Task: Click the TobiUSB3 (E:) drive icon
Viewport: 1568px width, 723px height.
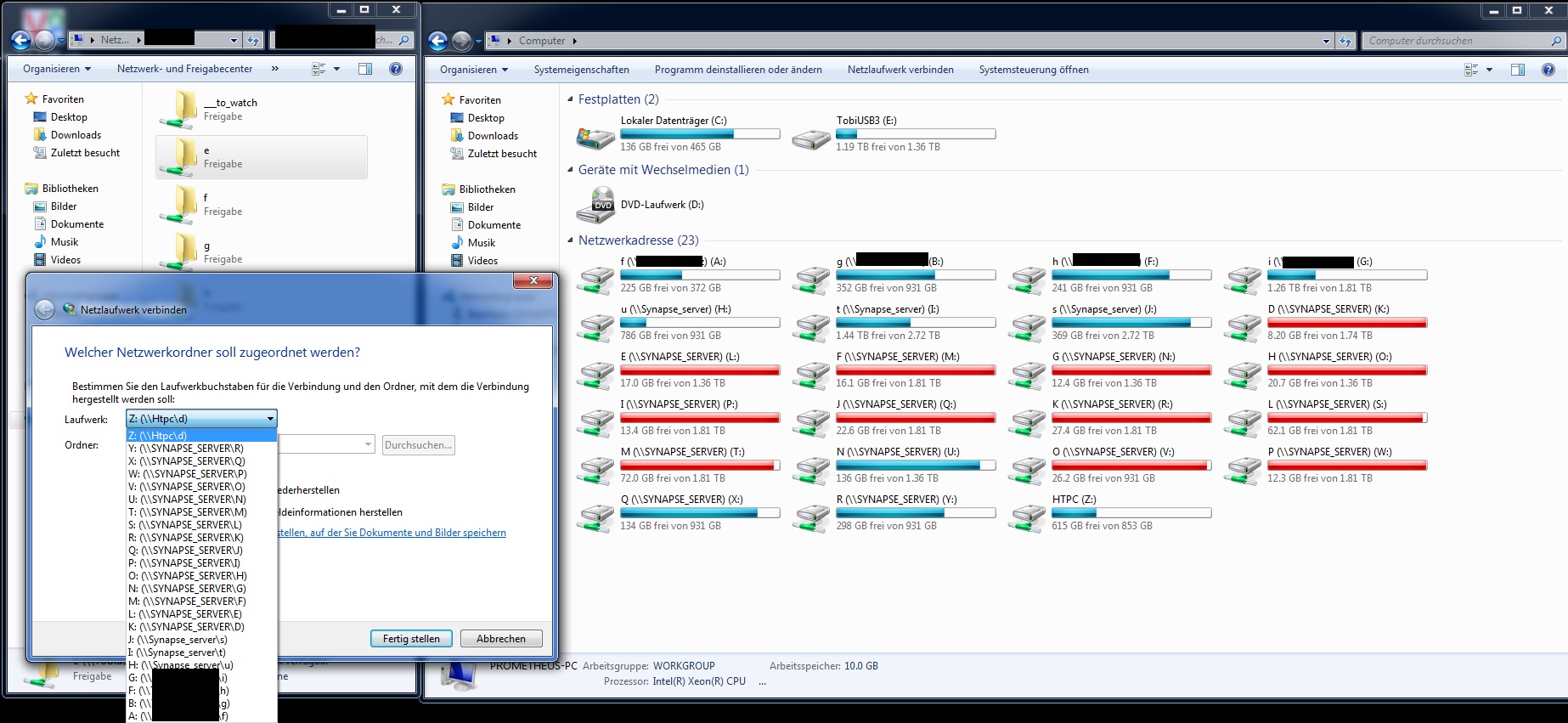Action: (x=811, y=136)
